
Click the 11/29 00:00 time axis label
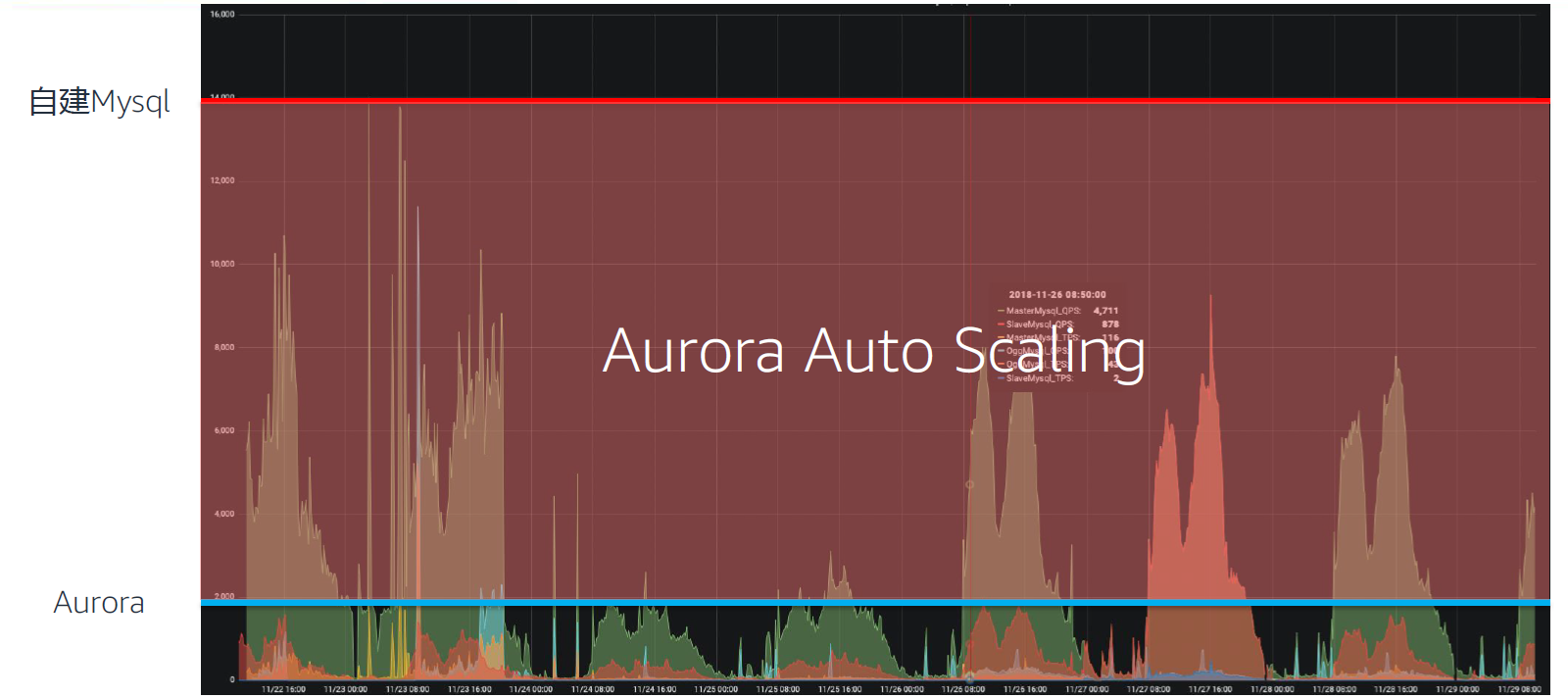point(1457,689)
